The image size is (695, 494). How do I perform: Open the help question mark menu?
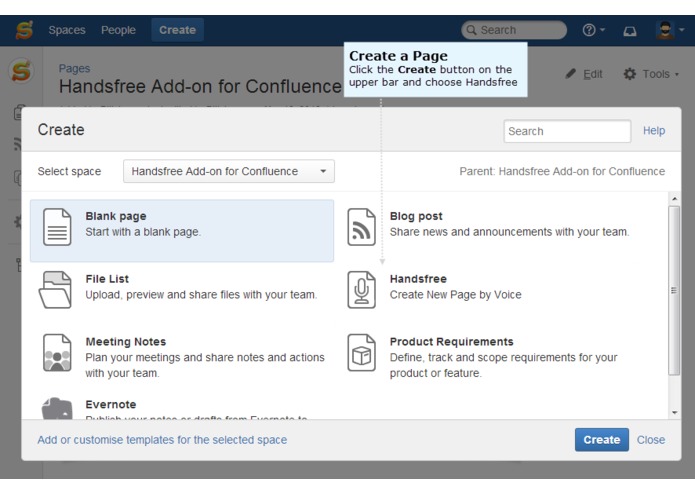point(593,30)
